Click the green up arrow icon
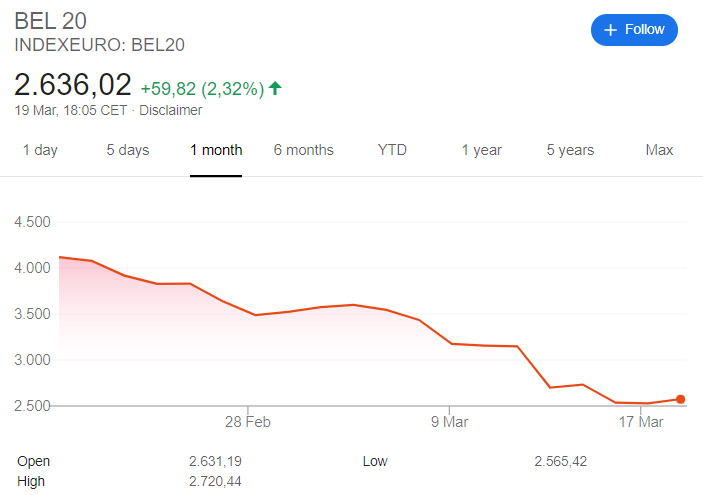 [x=275, y=88]
